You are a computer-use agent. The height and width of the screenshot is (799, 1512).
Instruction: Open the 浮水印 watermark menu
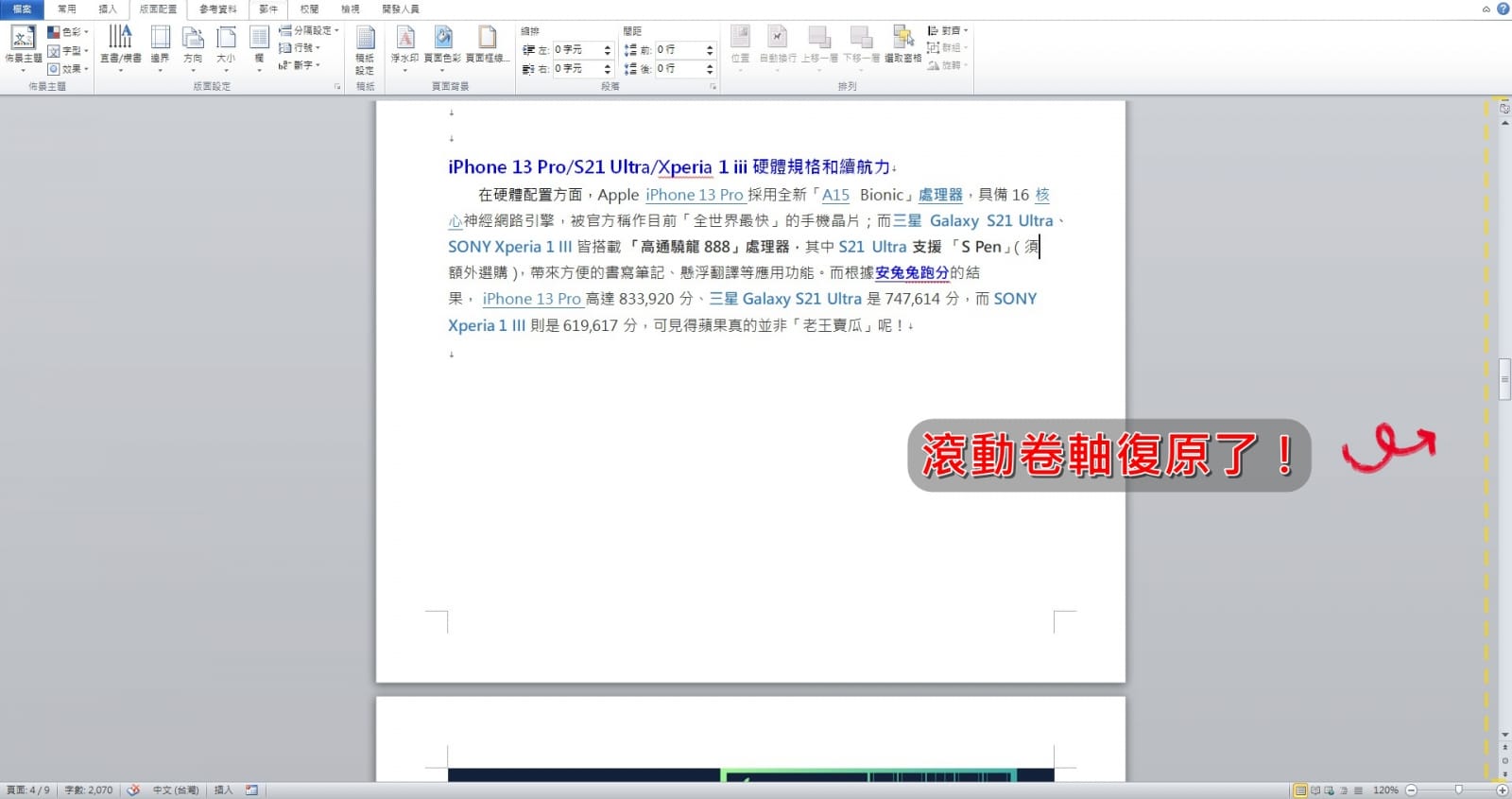point(404,48)
